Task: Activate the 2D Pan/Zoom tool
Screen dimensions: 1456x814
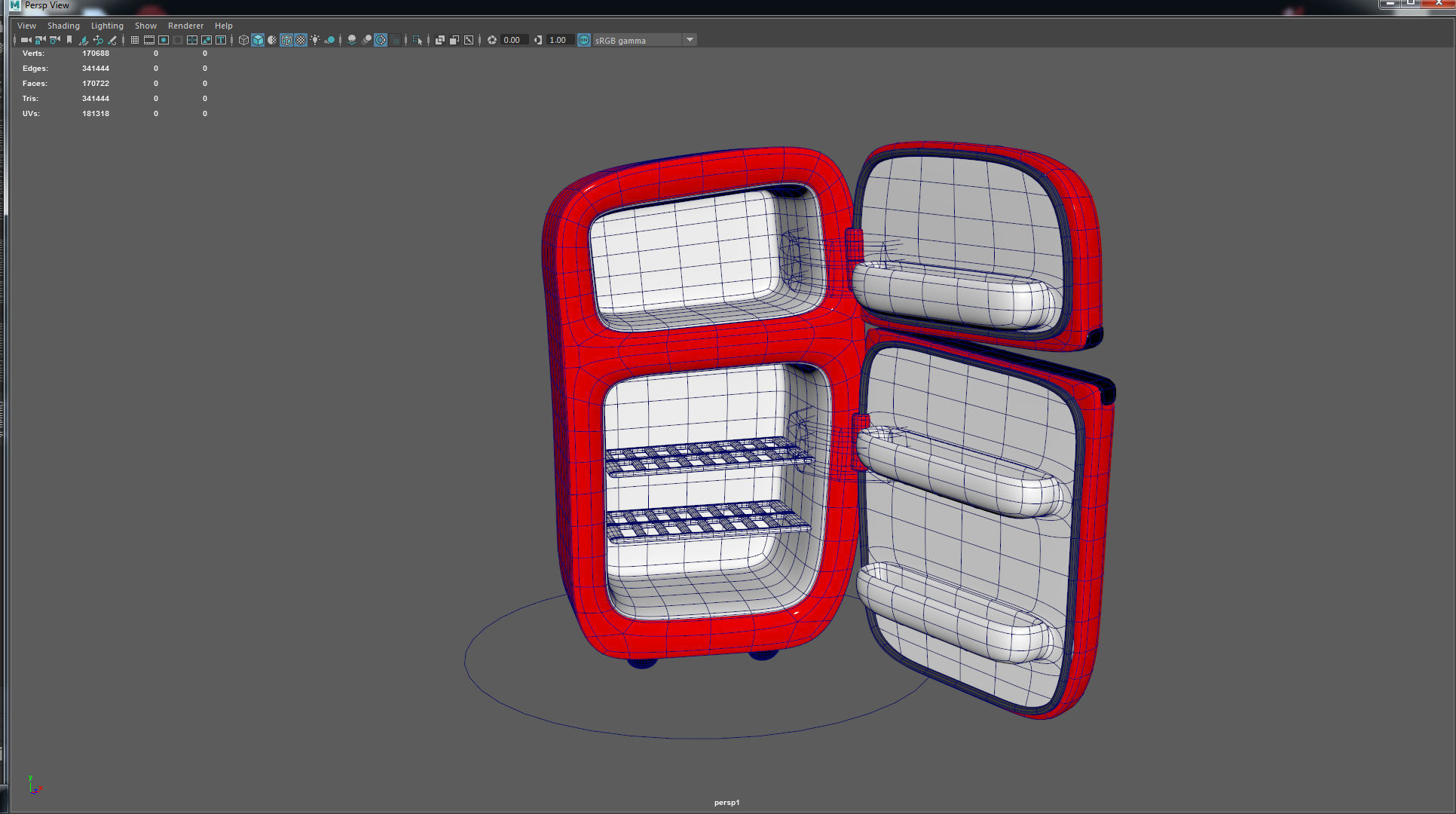Action: pos(99,40)
